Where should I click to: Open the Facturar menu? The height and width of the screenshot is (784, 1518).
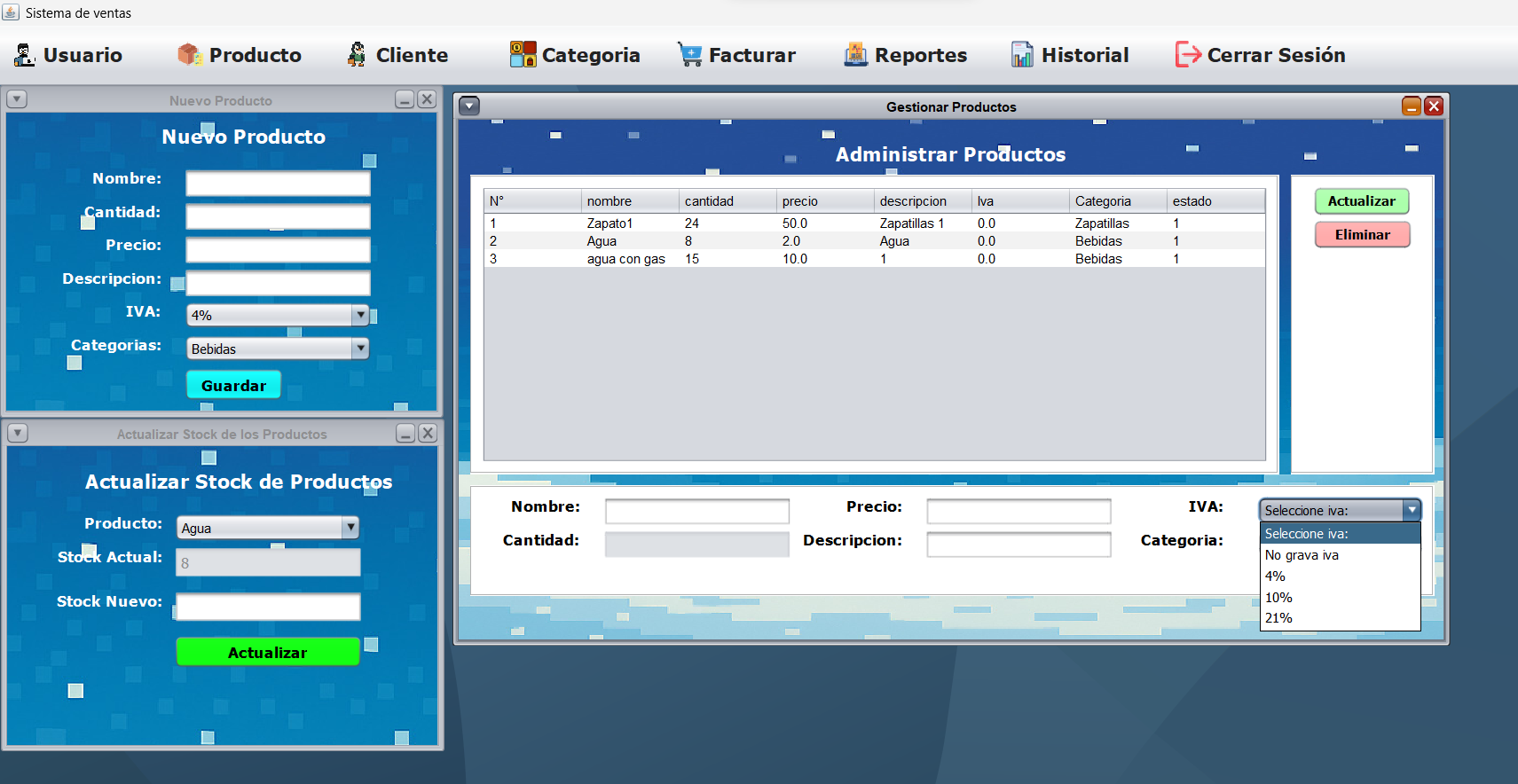coord(737,55)
